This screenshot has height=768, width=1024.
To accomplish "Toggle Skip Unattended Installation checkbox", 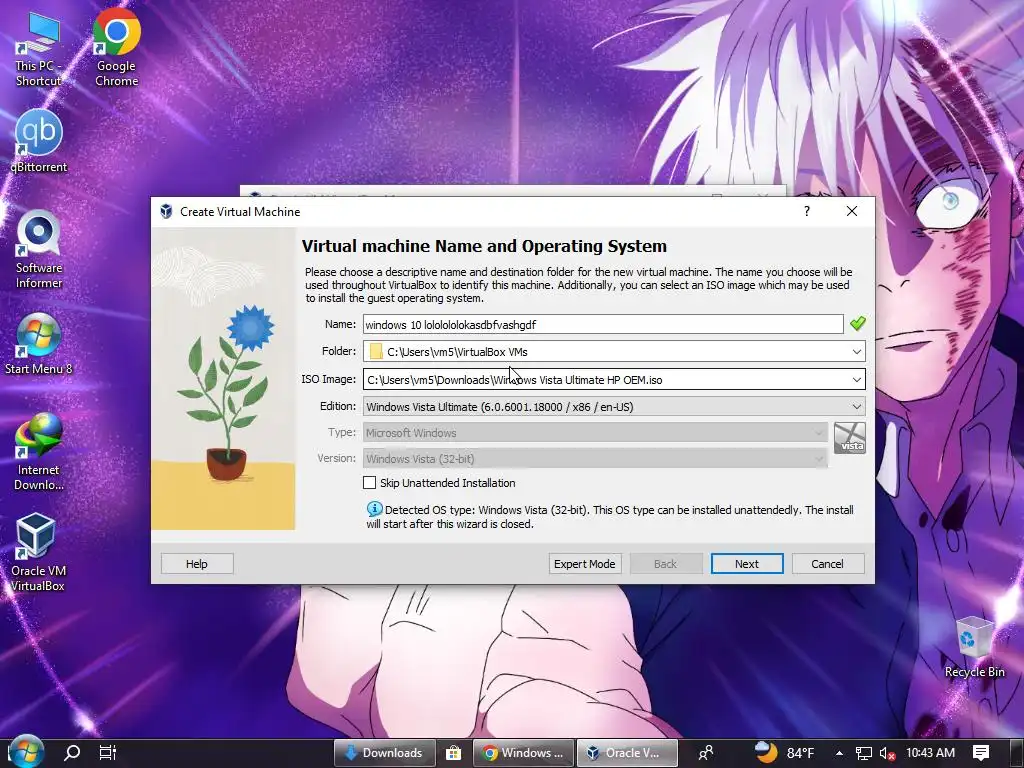I will [370, 483].
